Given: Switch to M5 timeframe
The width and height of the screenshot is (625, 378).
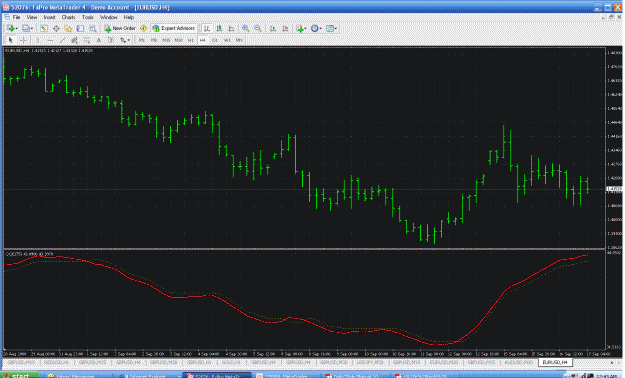Looking at the screenshot, I should pyautogui.click(x=154, y=40).
